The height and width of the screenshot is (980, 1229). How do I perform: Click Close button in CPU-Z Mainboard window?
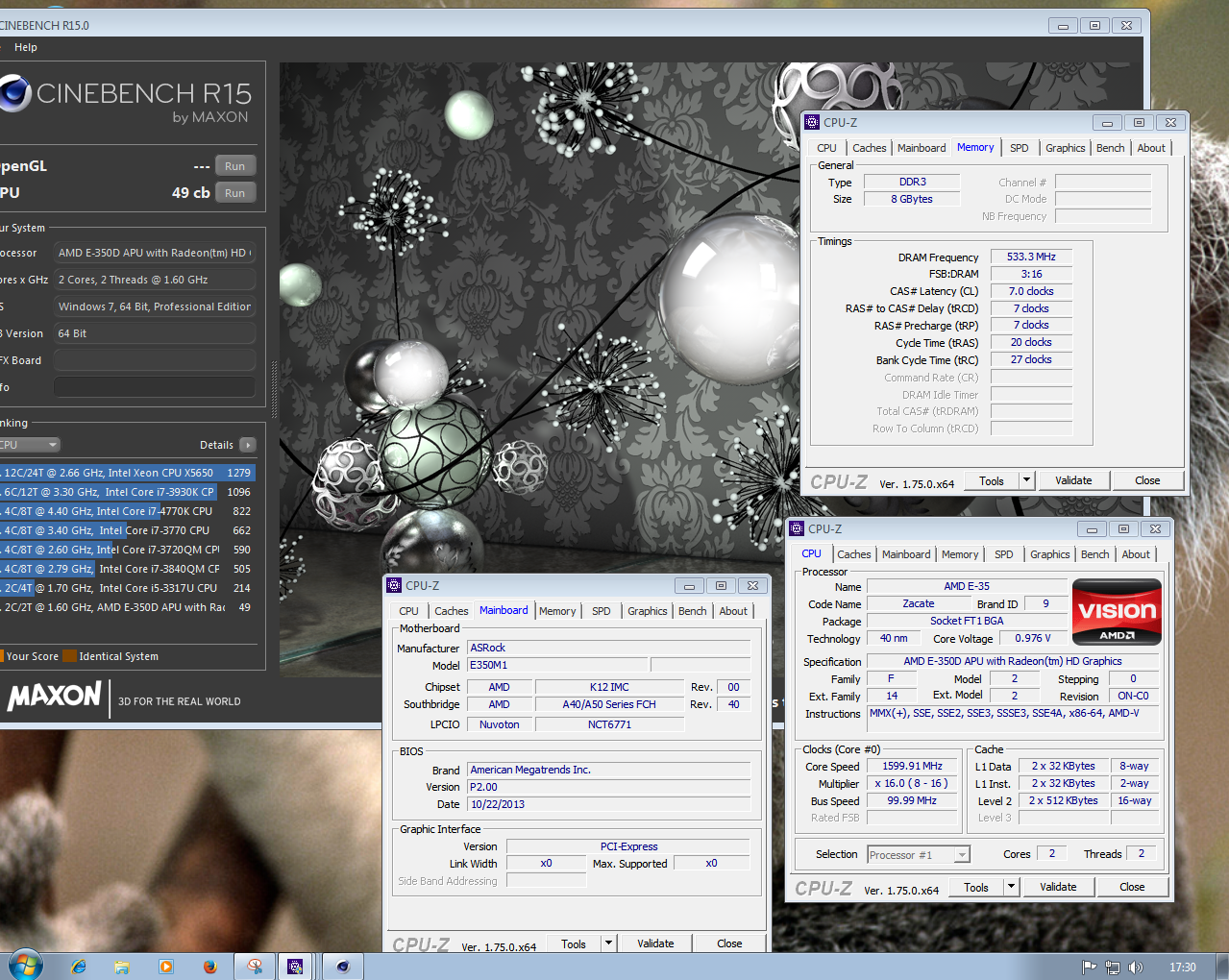tap(729, 943)
